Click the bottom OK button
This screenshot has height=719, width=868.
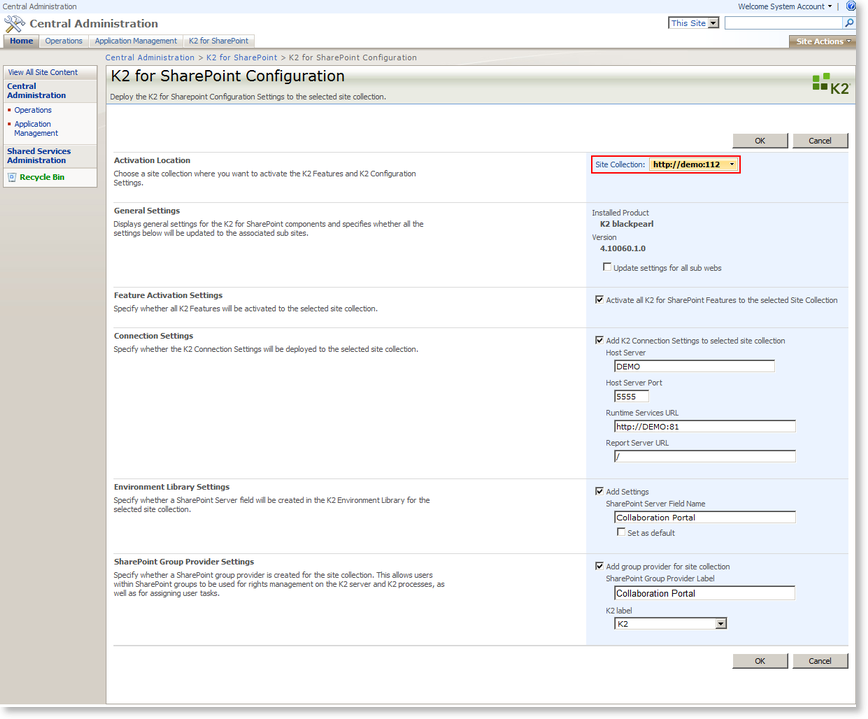coord(760,661)
